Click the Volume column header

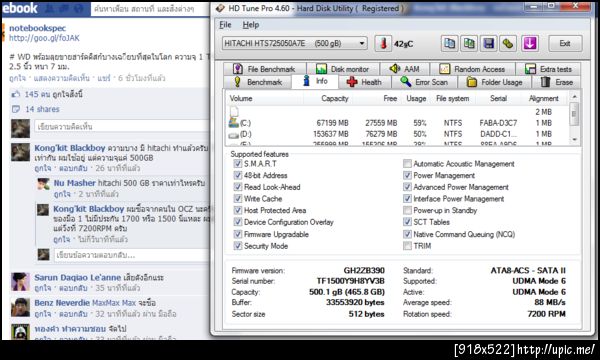[241, 98]
